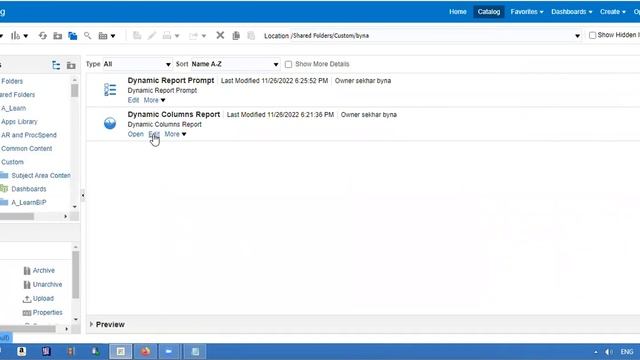The image size is (640, 360).
Task: Collapse the left pane splitter arrow
Action: point(83,196)
